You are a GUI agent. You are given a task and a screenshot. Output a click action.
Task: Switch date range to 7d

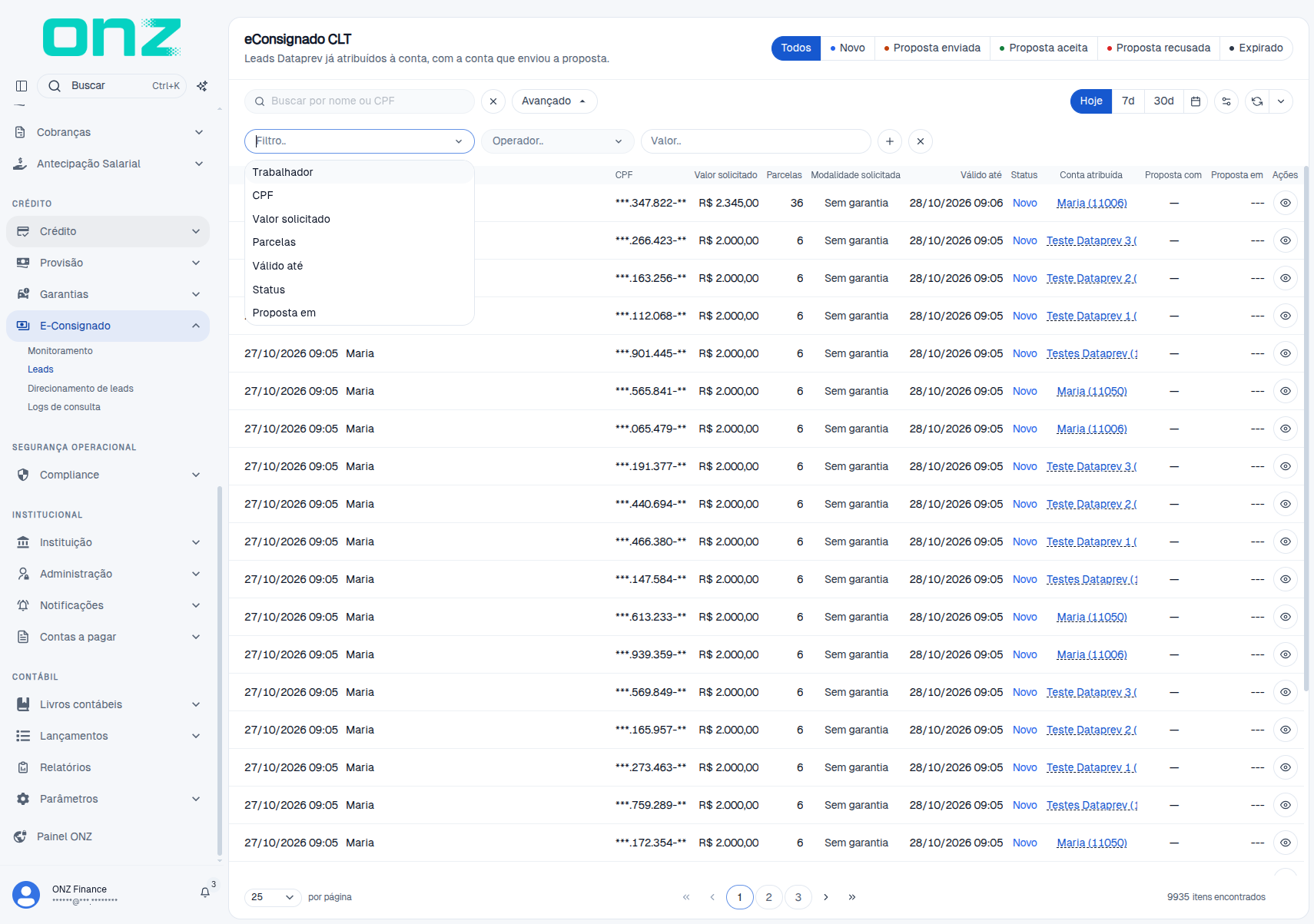[x=1128, y=101]
